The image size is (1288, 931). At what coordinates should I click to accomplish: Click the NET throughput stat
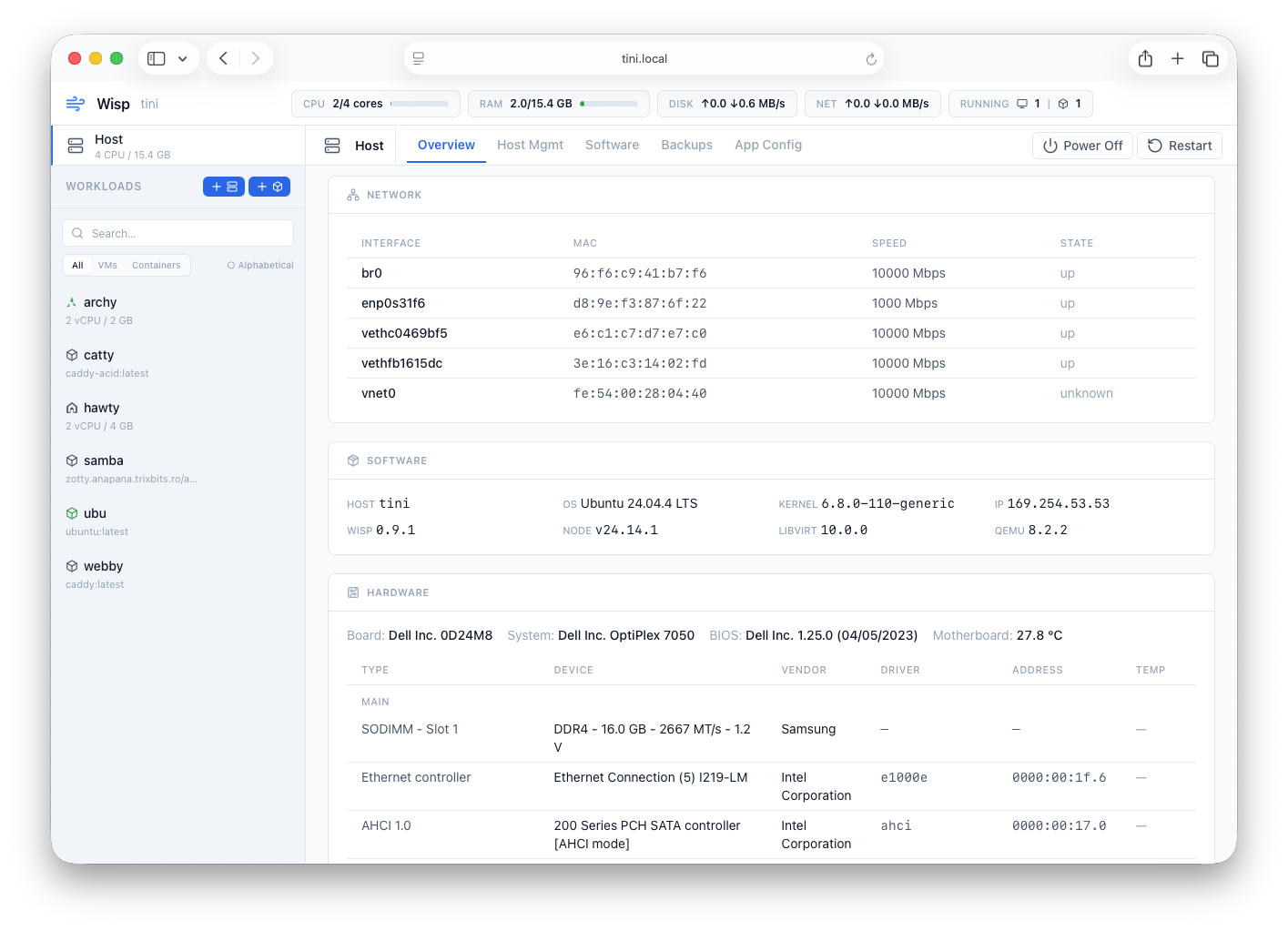(x=873, y=104)
